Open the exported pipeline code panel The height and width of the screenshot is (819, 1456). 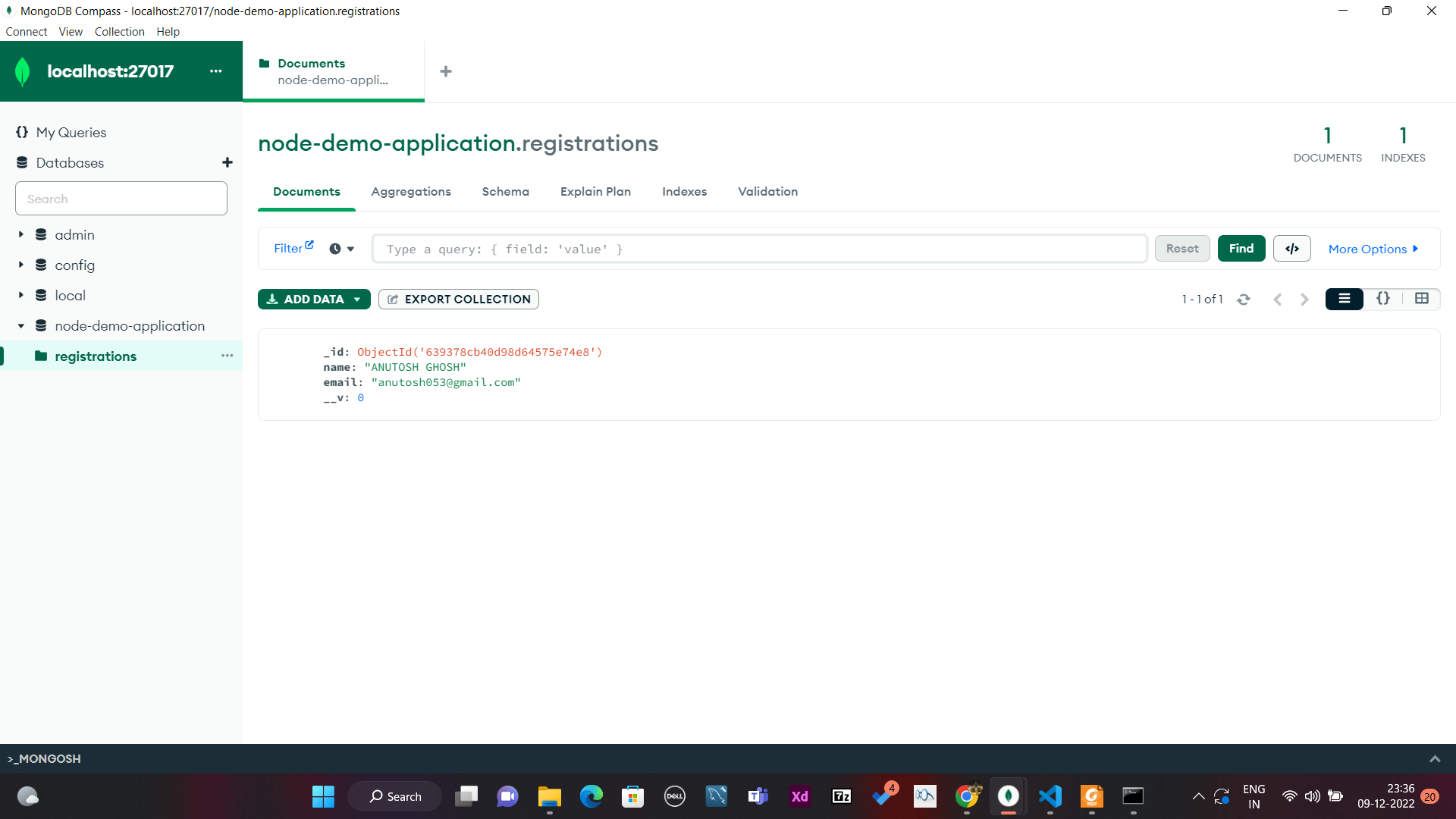(1291, 248)
